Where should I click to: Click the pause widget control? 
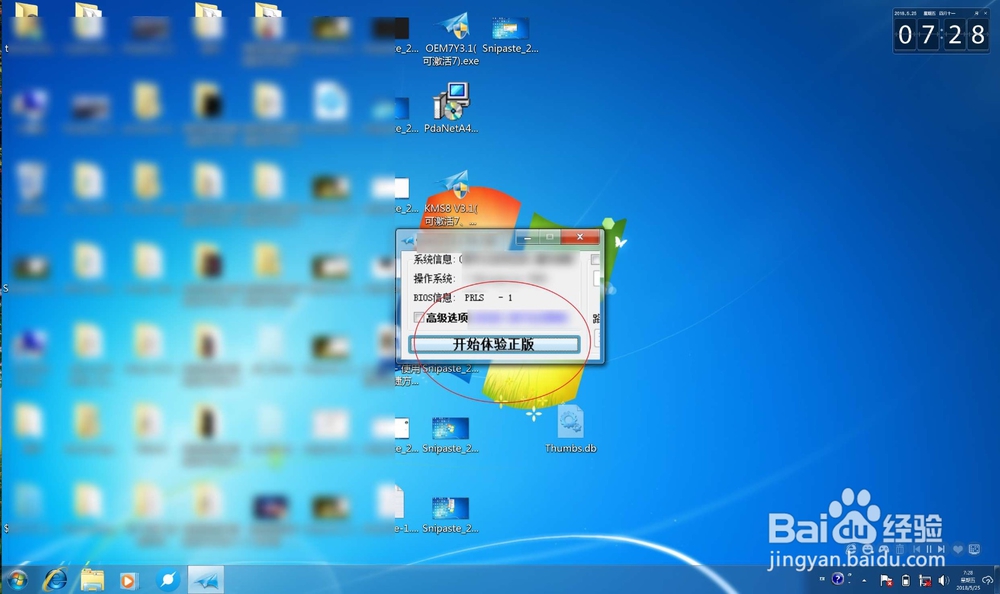coord(929,549)
